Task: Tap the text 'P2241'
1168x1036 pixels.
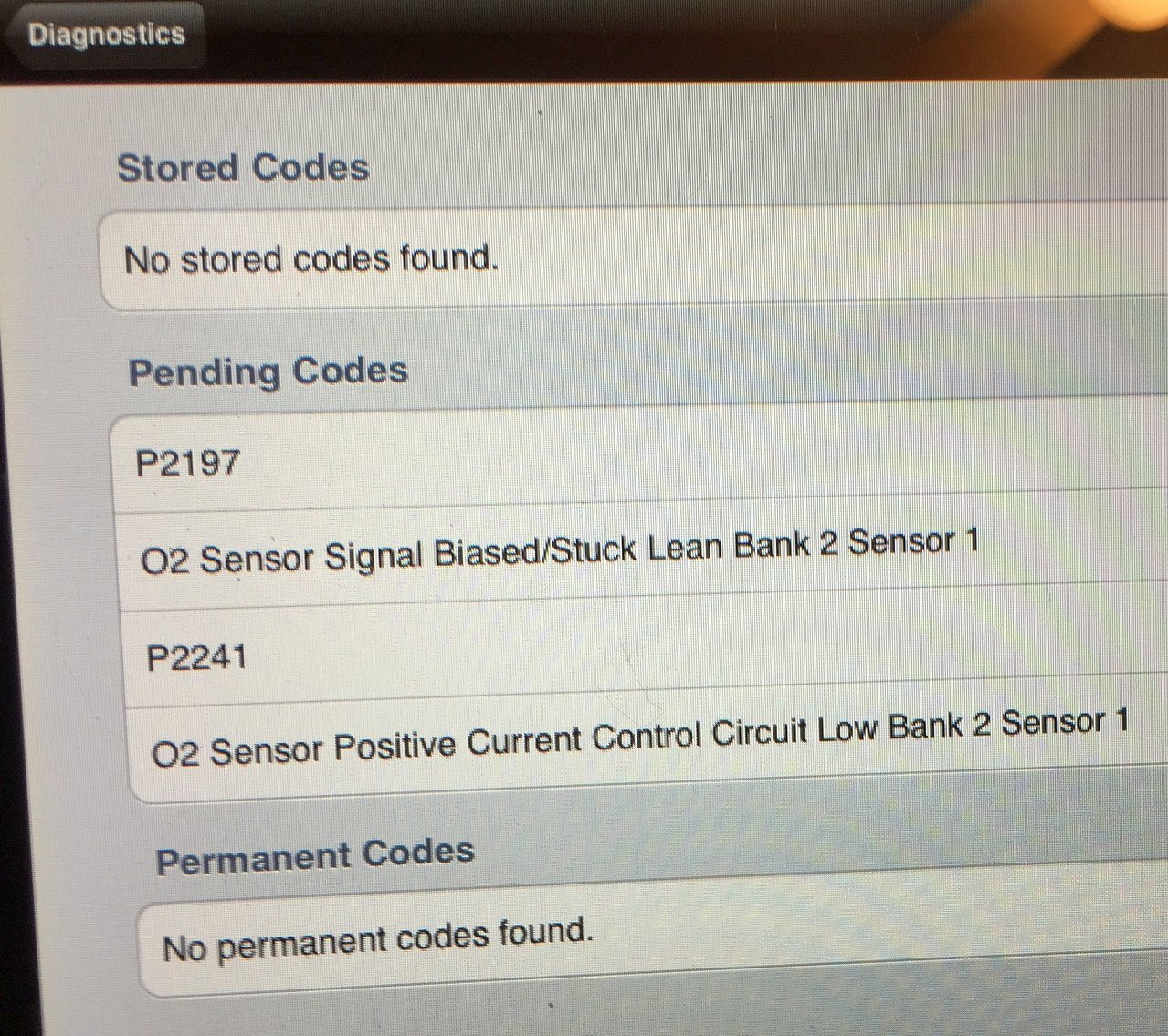Action: [x=197, y=657]
